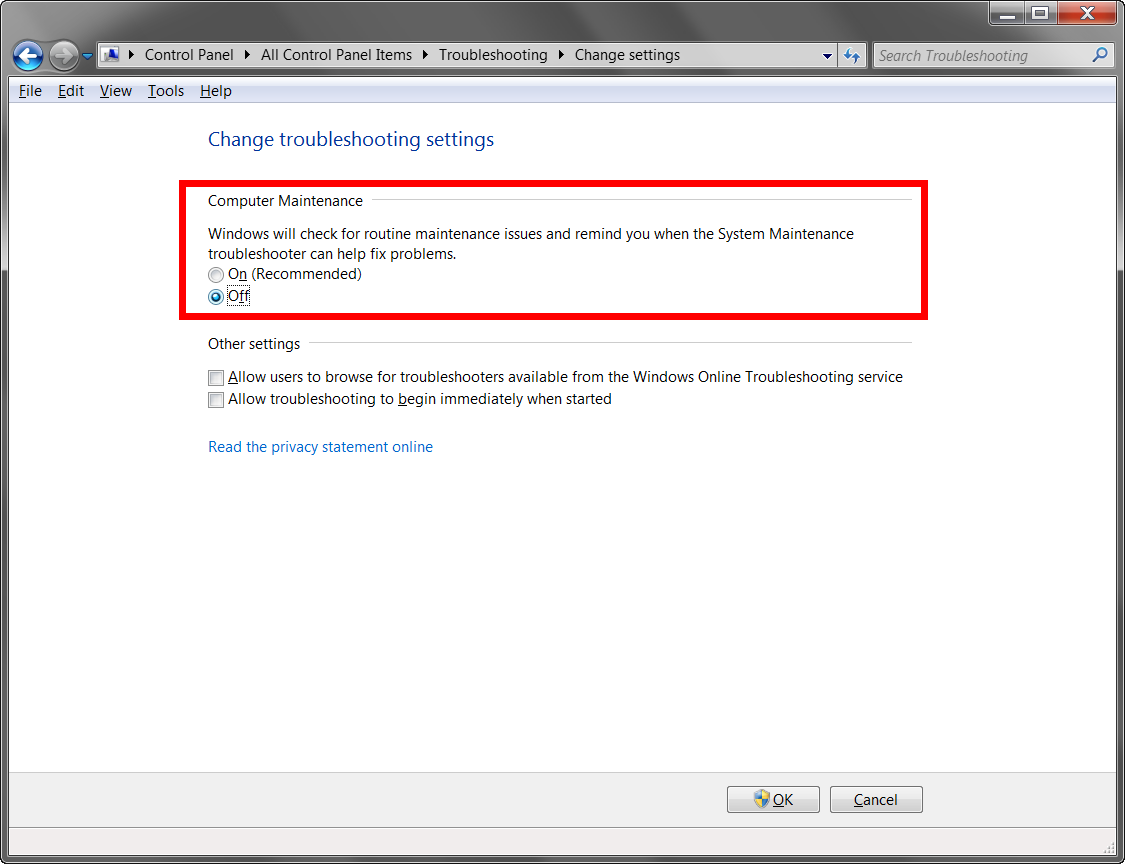Go to All Control Panel Items breadcrumb
Viewport: 1125px width, 864px height.
click(336, 55)
